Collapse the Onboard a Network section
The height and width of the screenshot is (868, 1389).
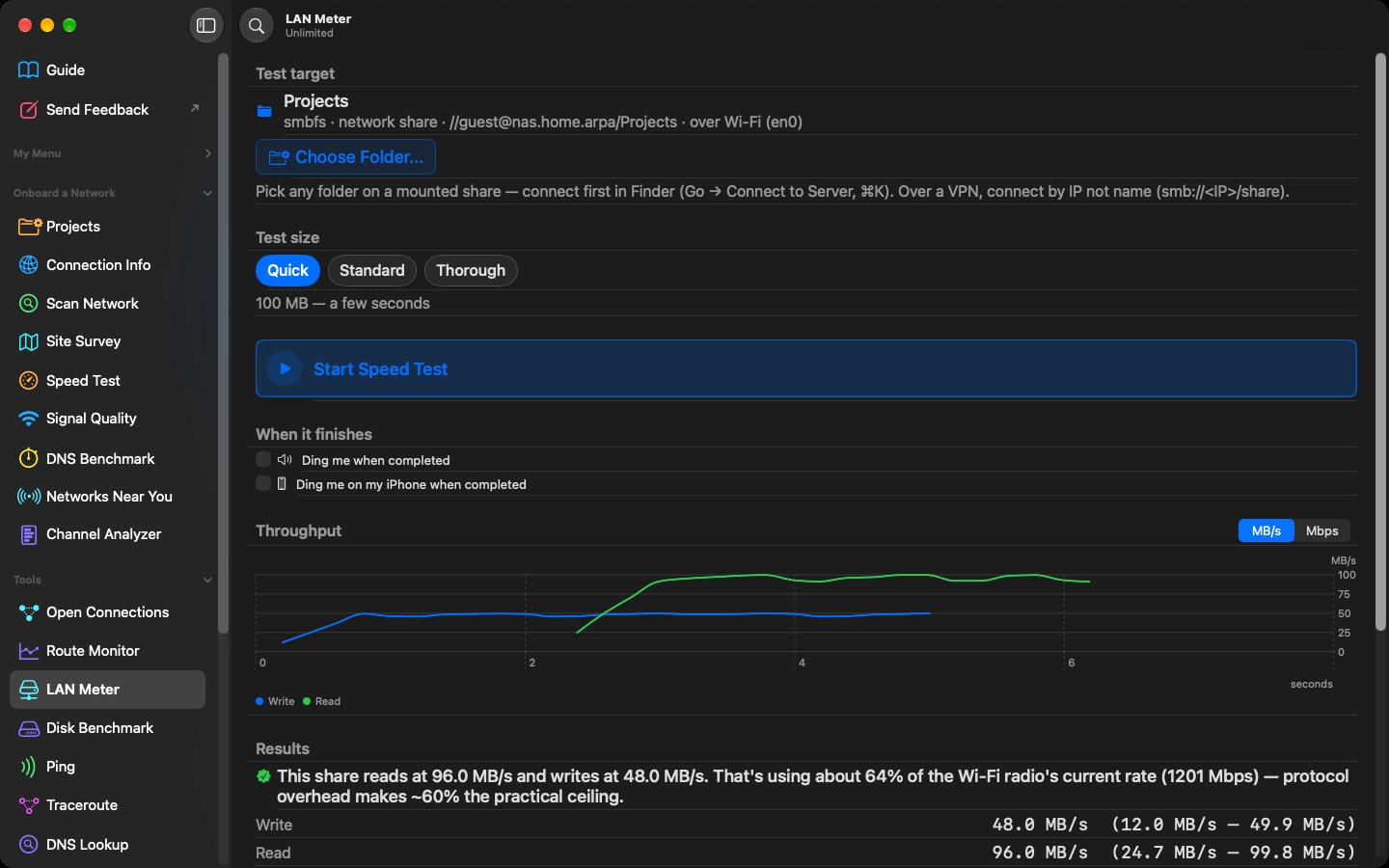click(x=208, y=194)
